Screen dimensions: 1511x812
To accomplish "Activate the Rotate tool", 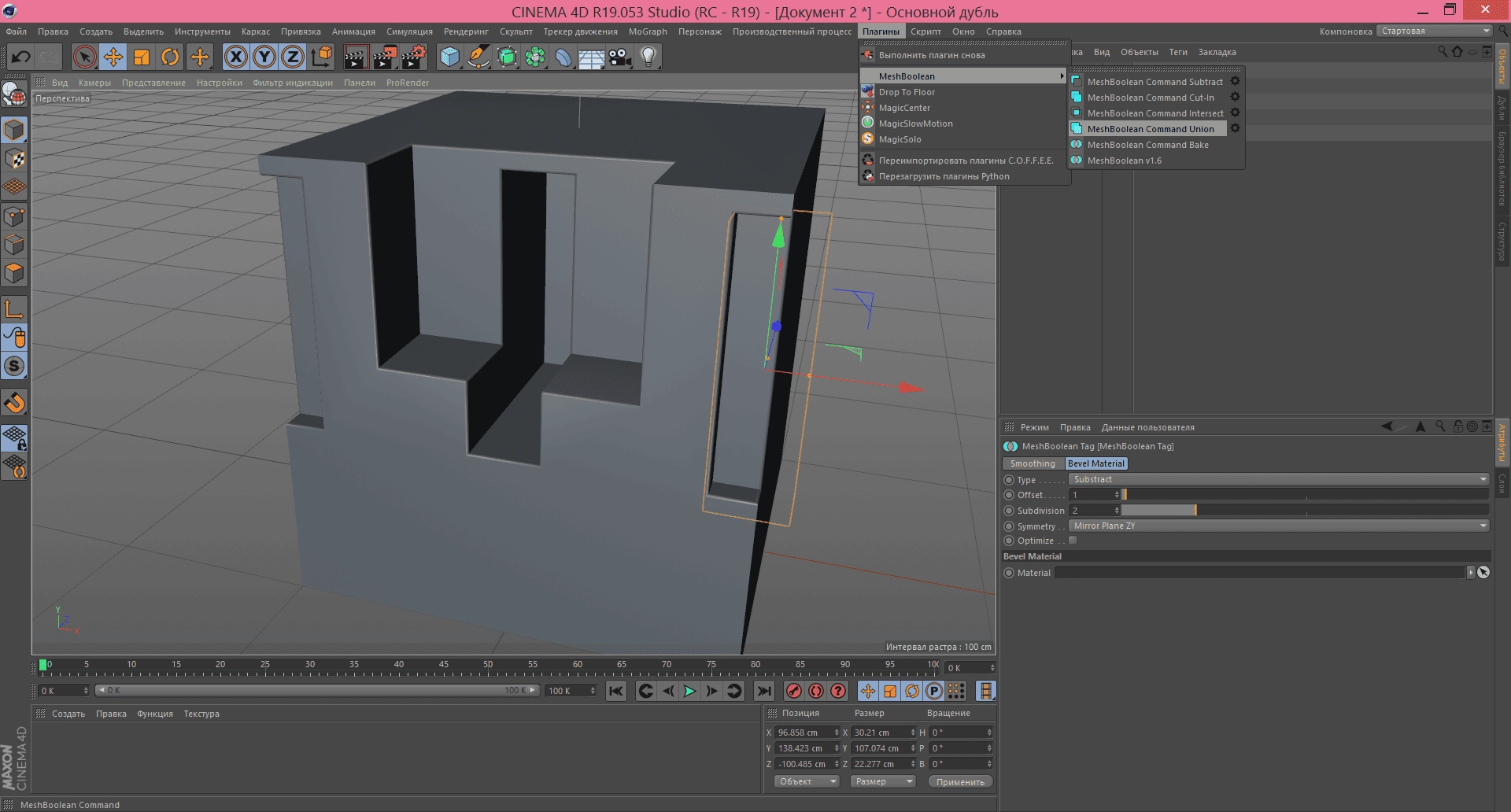I will pos(170,57).
